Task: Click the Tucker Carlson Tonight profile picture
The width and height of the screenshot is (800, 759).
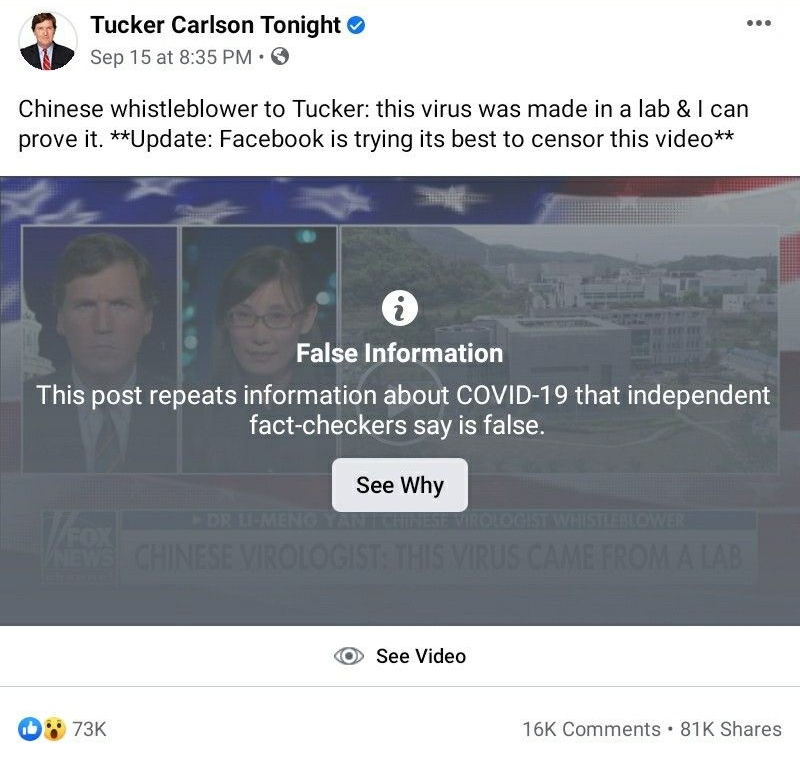Action: (47, 41)
